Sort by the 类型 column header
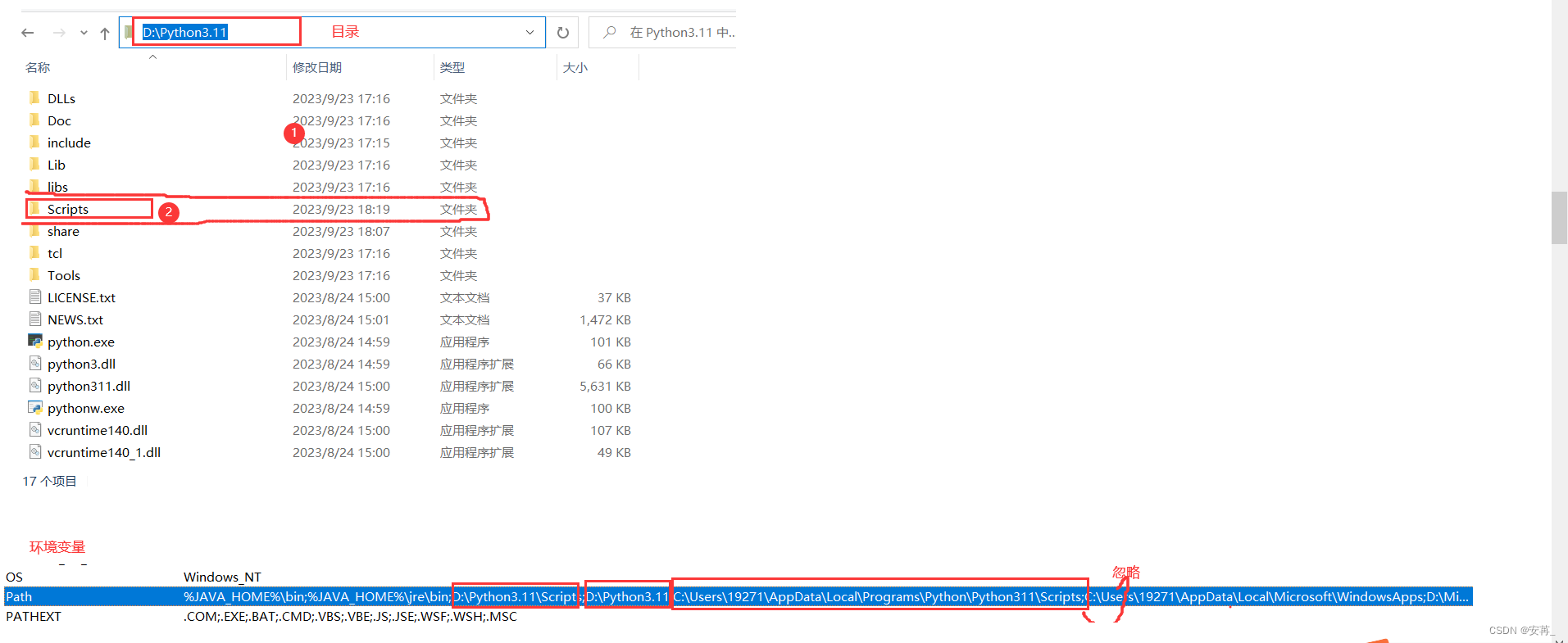 point(452,67)
